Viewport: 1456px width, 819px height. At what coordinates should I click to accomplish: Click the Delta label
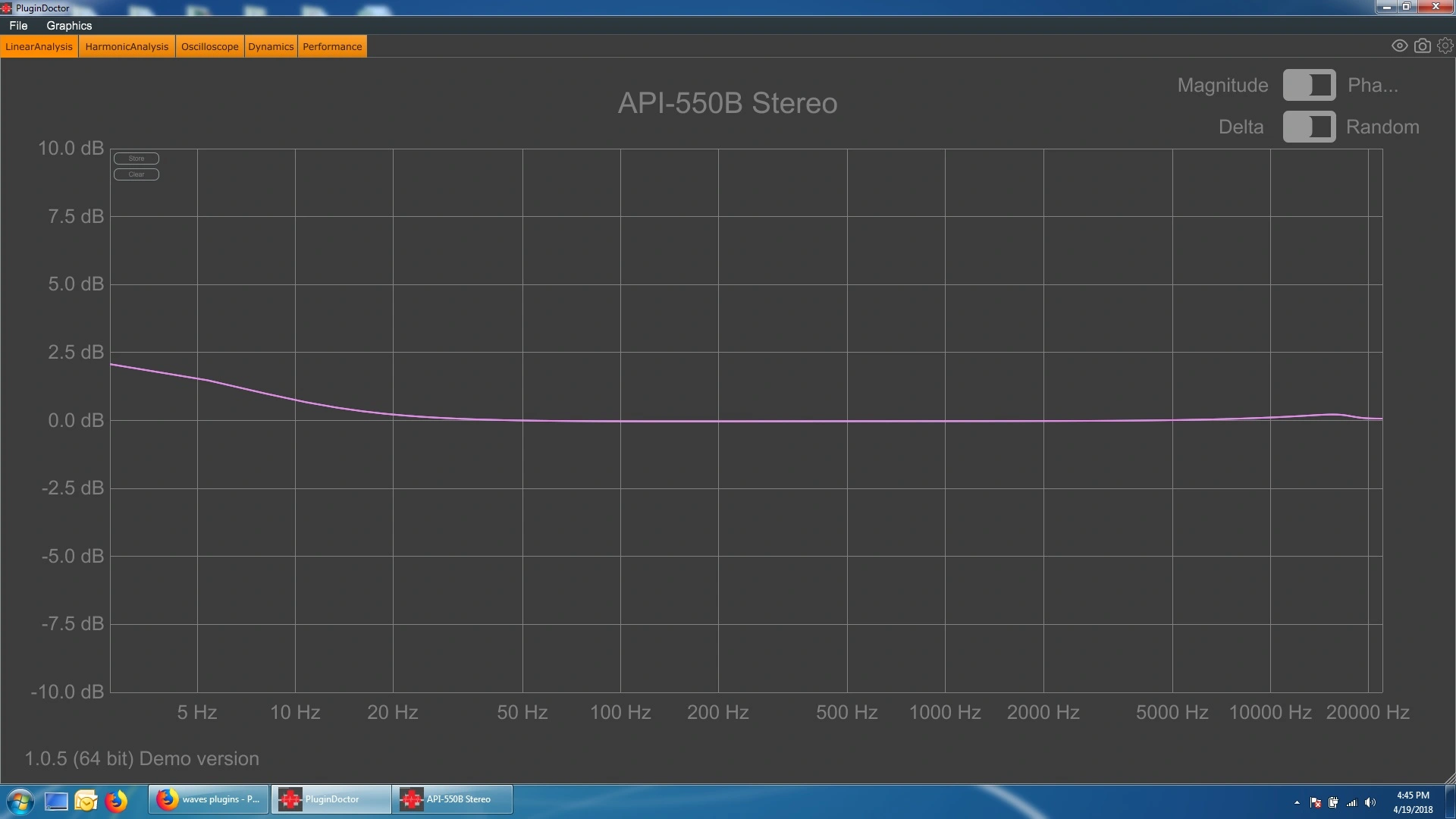tap(1241, 127)
